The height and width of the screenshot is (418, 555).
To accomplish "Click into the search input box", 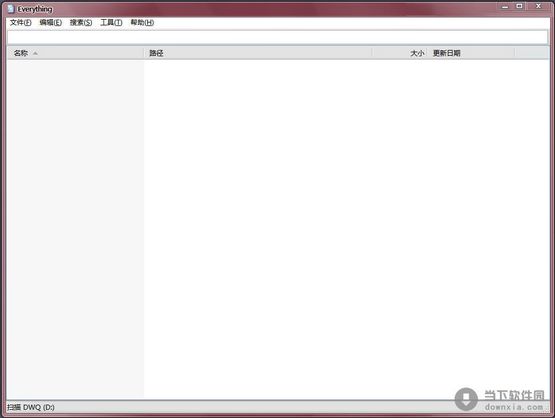I will [278, 37].
